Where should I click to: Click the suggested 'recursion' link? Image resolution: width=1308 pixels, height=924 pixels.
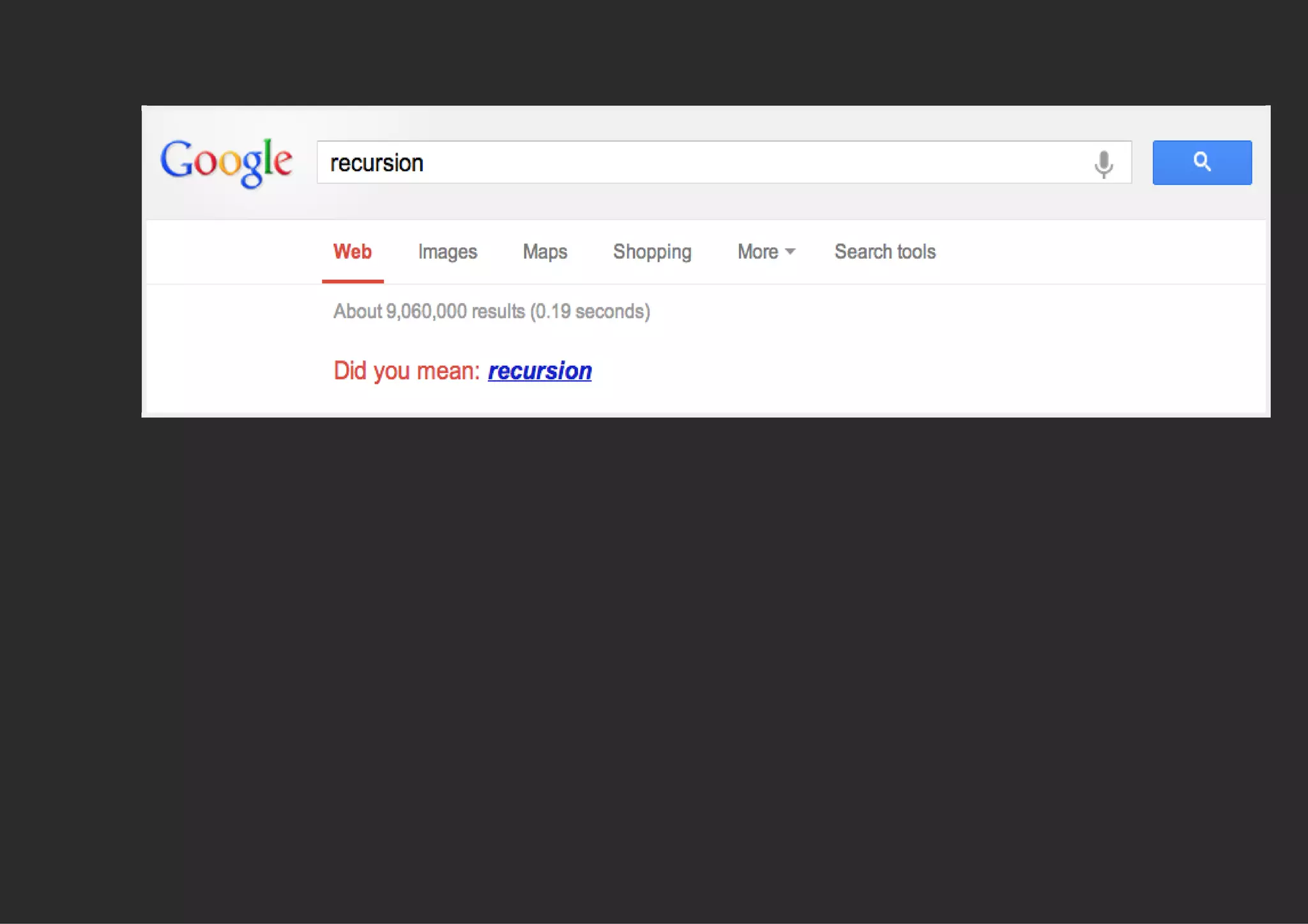click(540, 371)
